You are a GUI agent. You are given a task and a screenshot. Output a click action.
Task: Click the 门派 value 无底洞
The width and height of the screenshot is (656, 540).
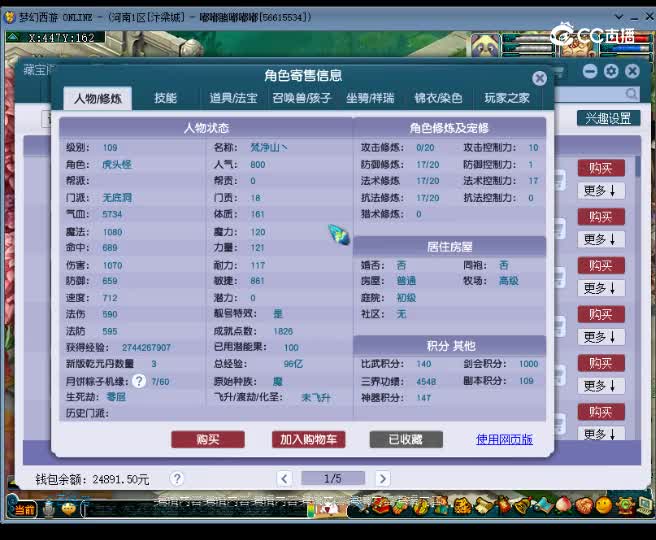tap(117, 197)
